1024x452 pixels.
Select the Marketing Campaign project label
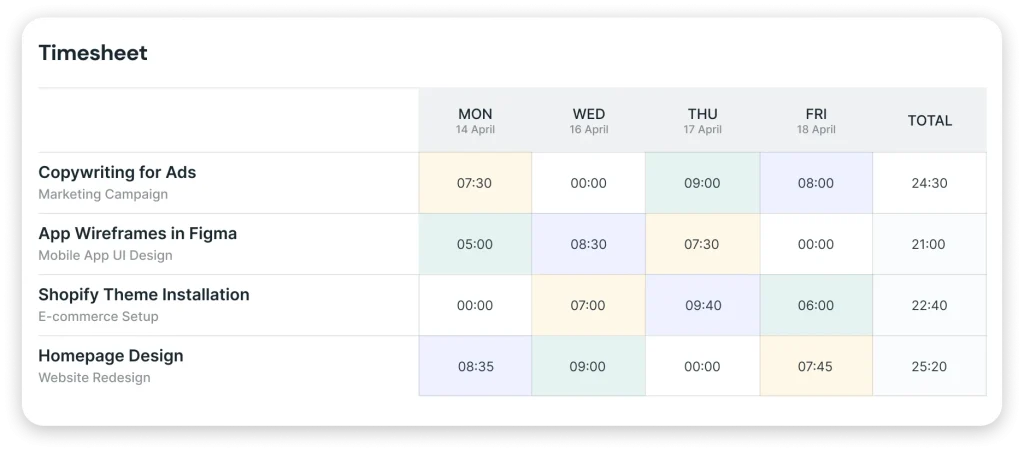coord(103,194)
